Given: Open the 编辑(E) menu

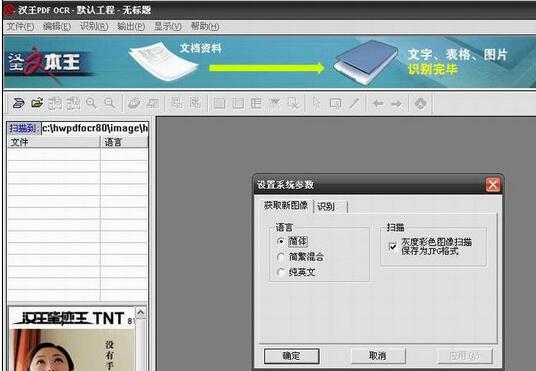Looking at the screenshot, I should [x=57, y=27].
